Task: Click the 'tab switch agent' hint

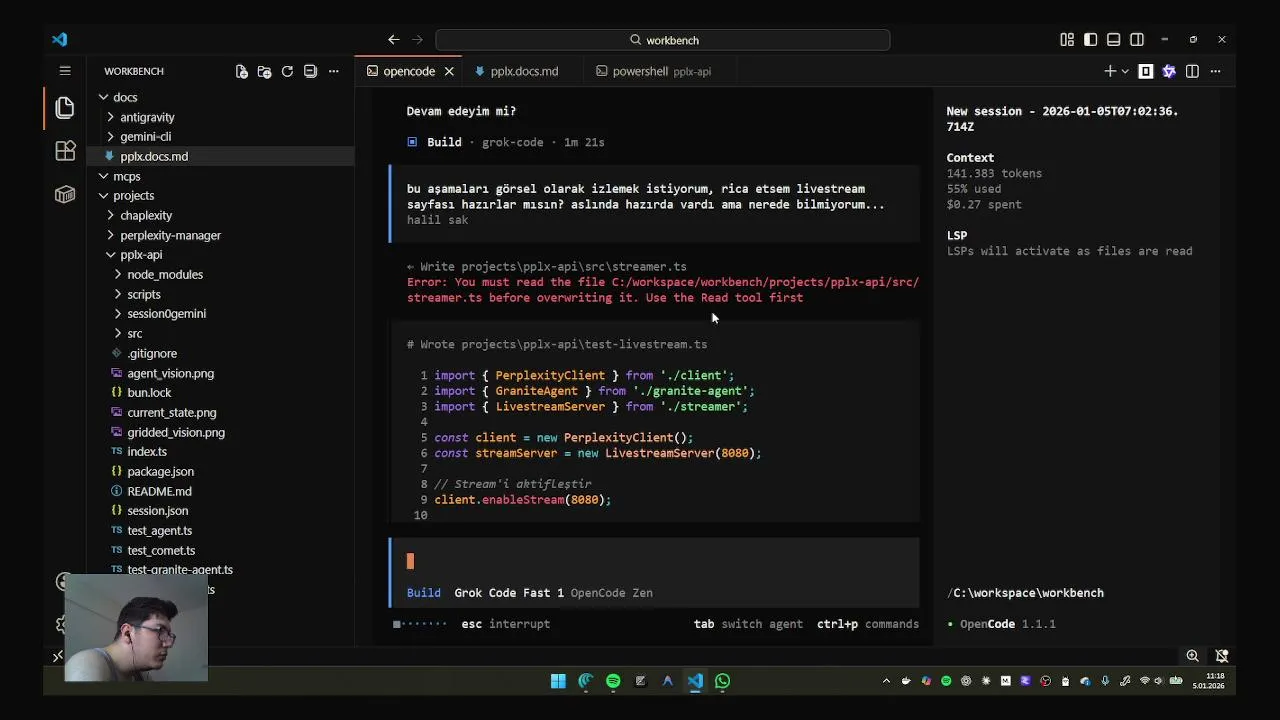Action: tap(748, 624)
